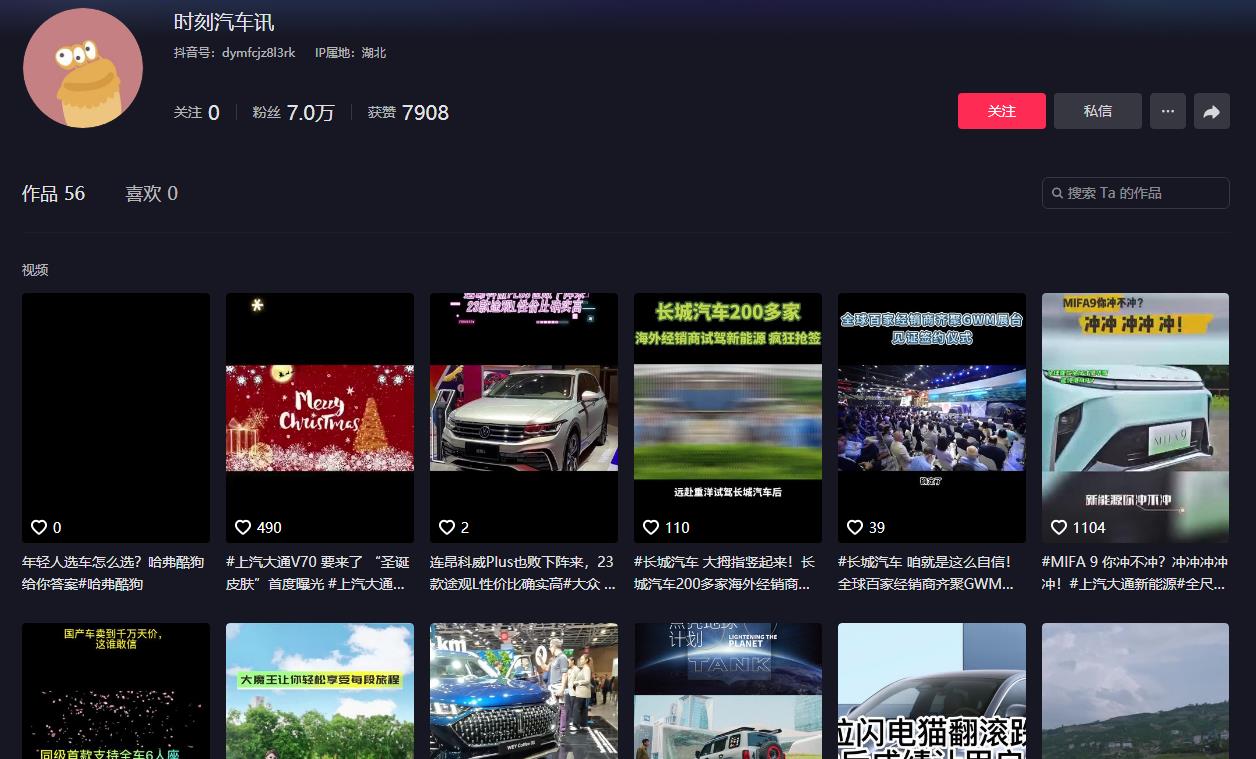This screenshot has width=1256, height=759.
Task: Click the IP属地：湖北 label
Action: coord(351,53)
